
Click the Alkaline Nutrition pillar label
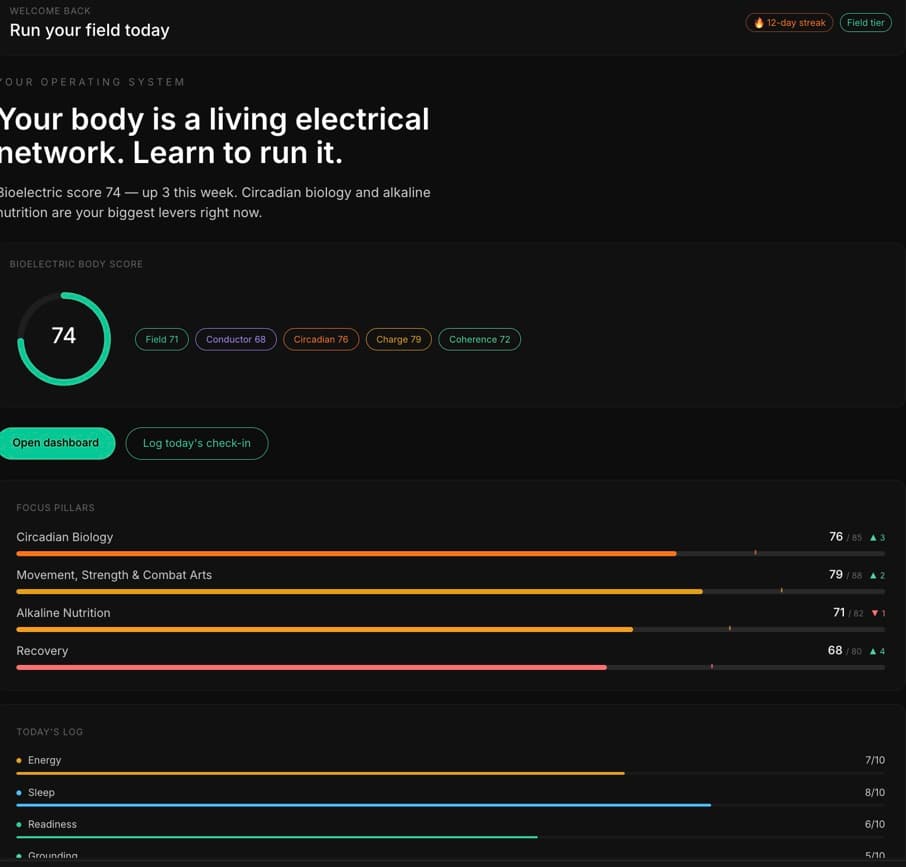[63, 613]
